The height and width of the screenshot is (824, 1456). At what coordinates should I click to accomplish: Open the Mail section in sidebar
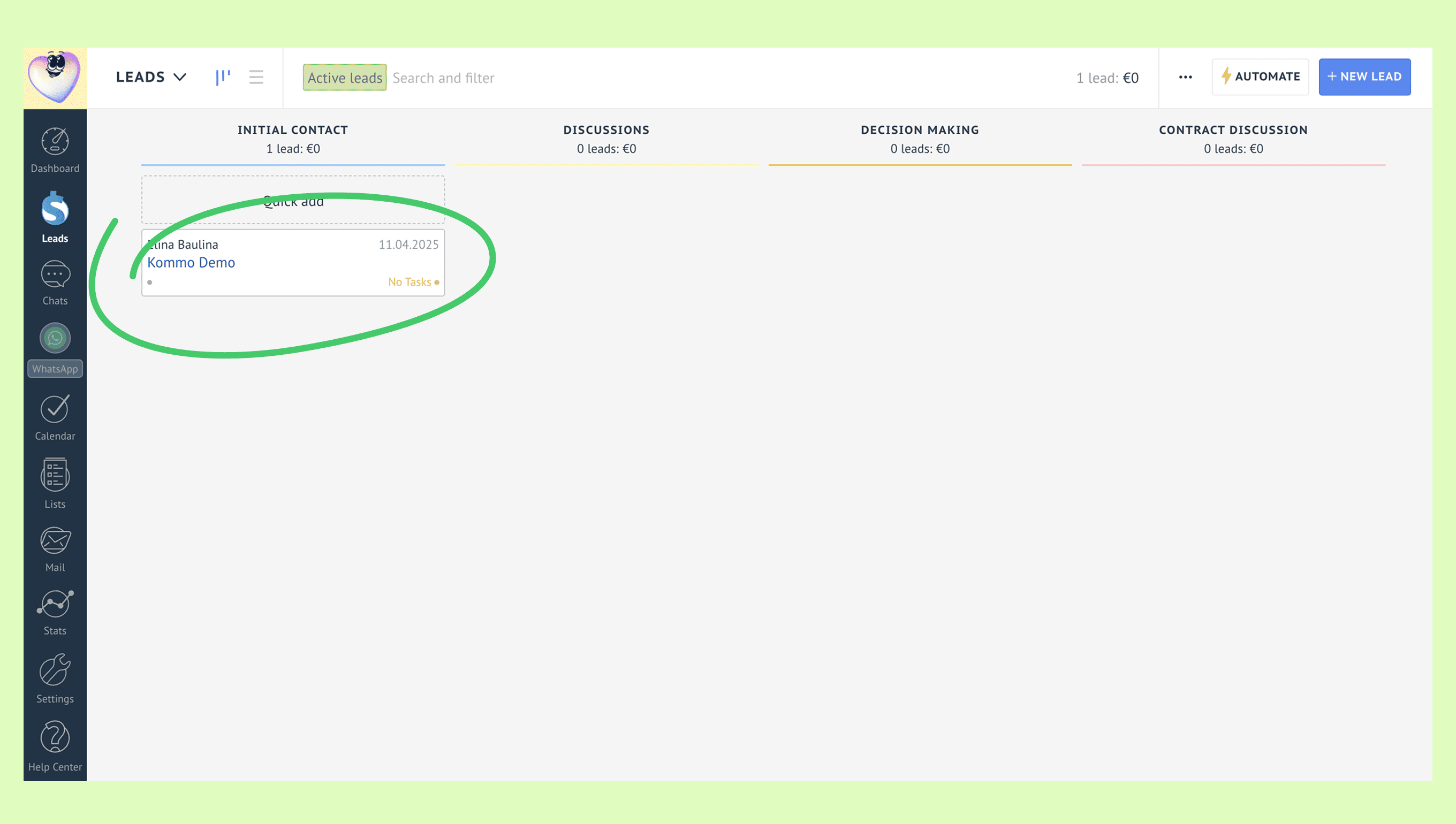(x=55, y=550)
